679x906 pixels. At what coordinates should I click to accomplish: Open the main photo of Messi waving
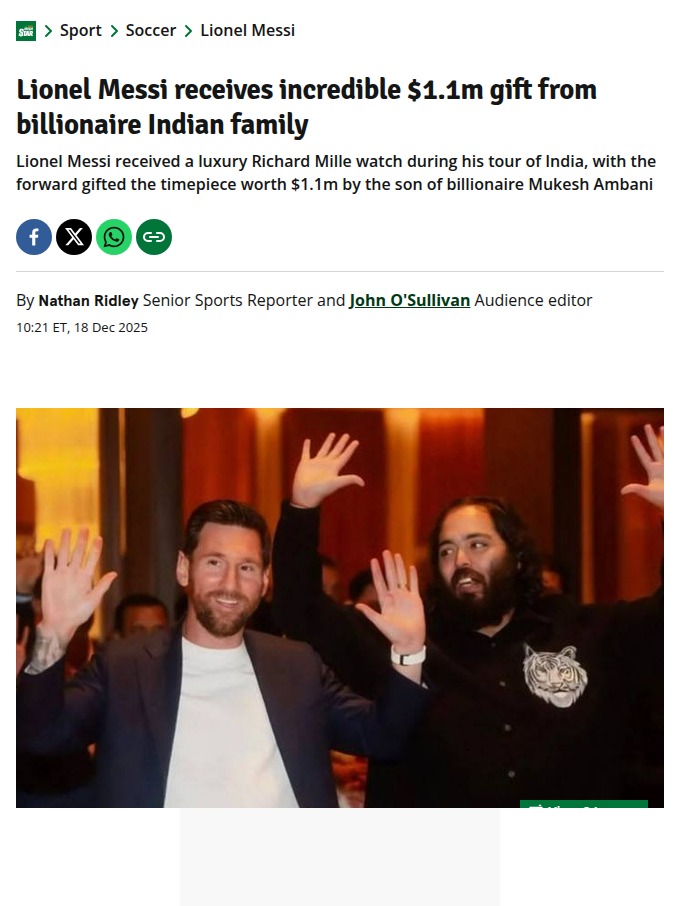pos(340,607)
